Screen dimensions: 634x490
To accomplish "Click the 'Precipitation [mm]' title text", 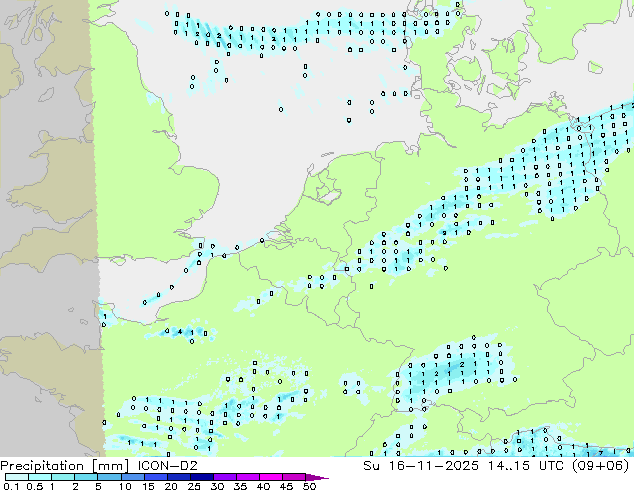I will (64, 466).
